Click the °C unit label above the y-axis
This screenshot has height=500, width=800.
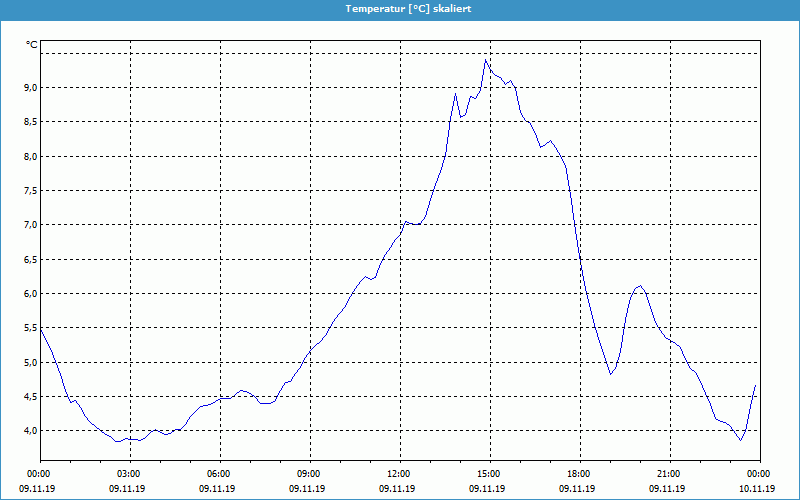click(31, 44)
